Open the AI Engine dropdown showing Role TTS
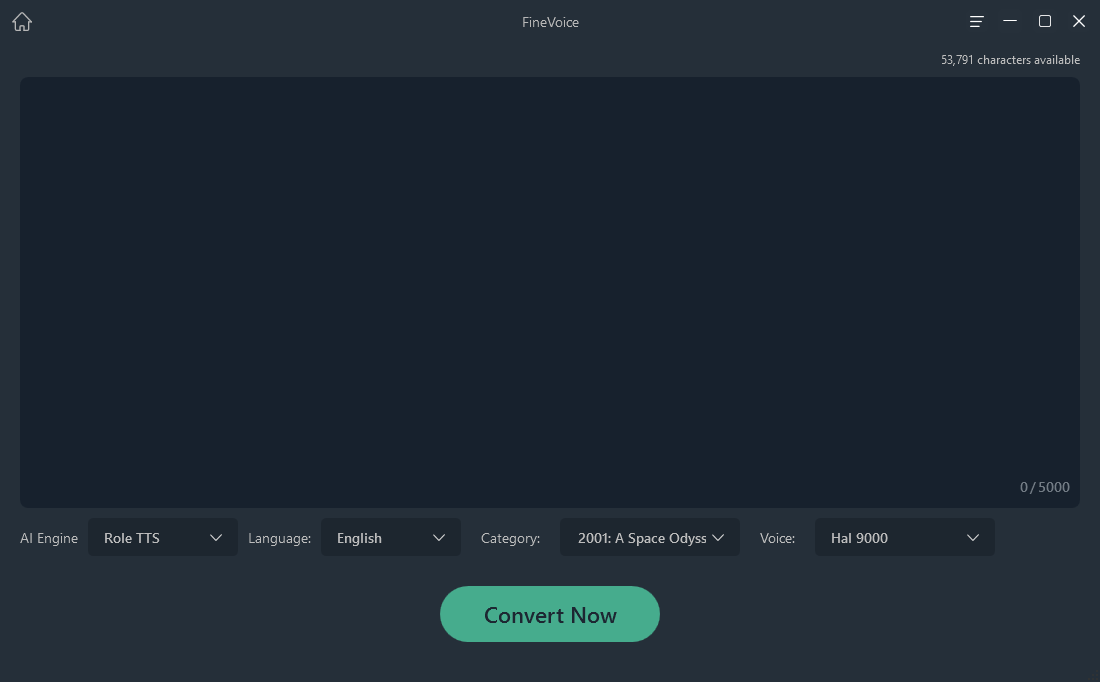This screenshot has height=682, width=1100. coord(163,537)
